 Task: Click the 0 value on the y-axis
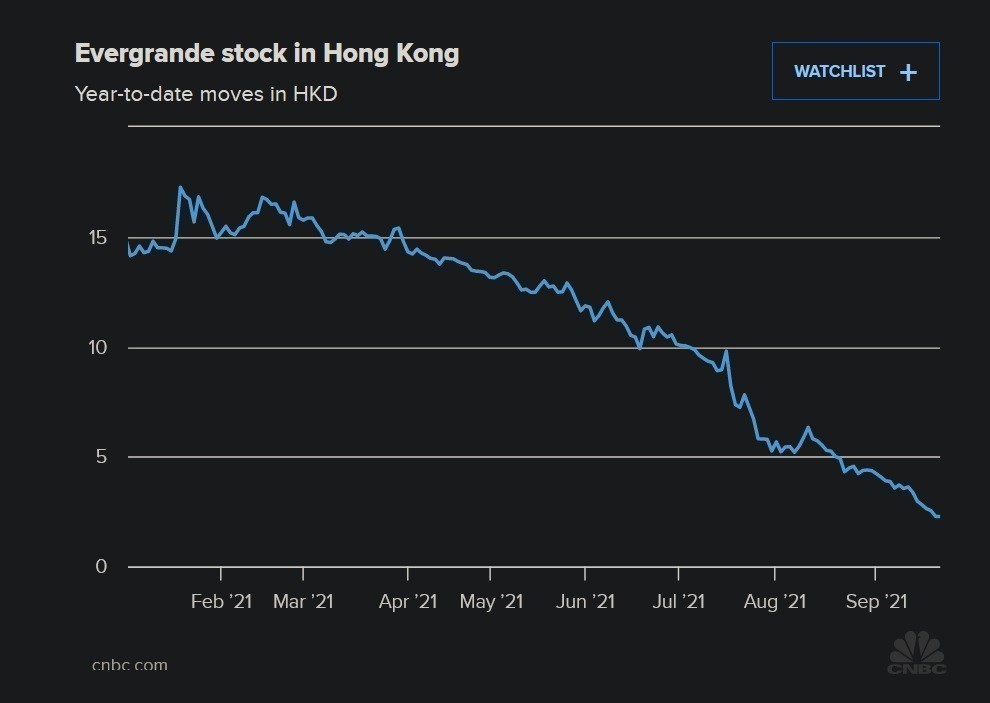click(102, 567)
